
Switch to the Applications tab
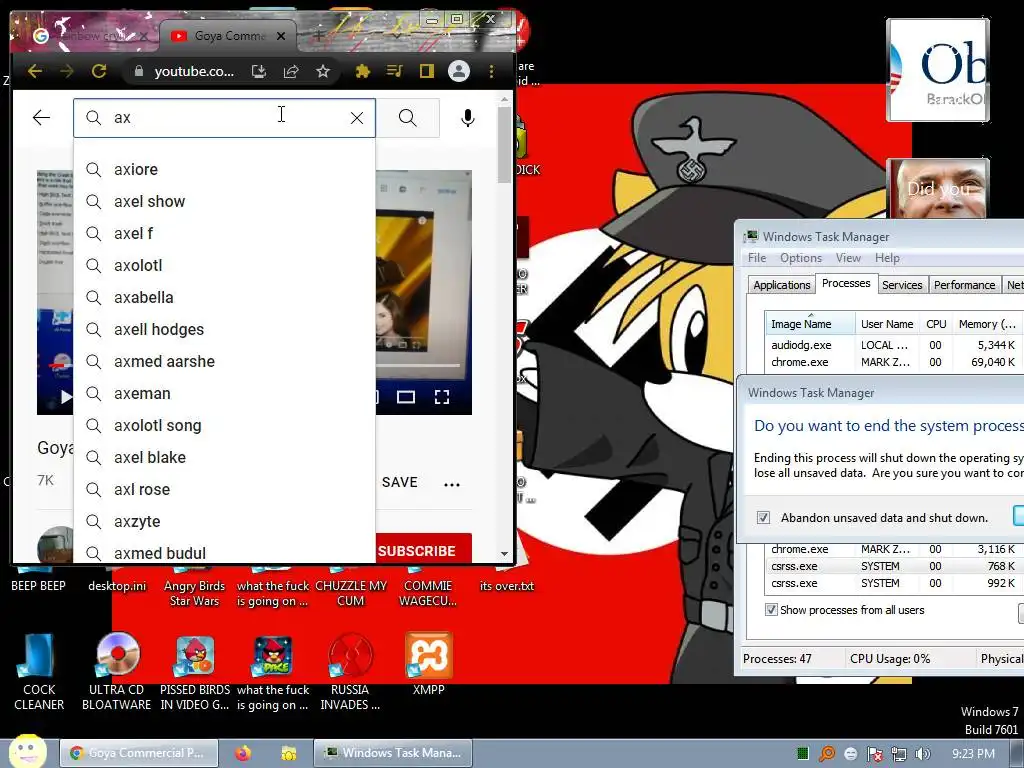pyautogui.click(x=782, y=285)
